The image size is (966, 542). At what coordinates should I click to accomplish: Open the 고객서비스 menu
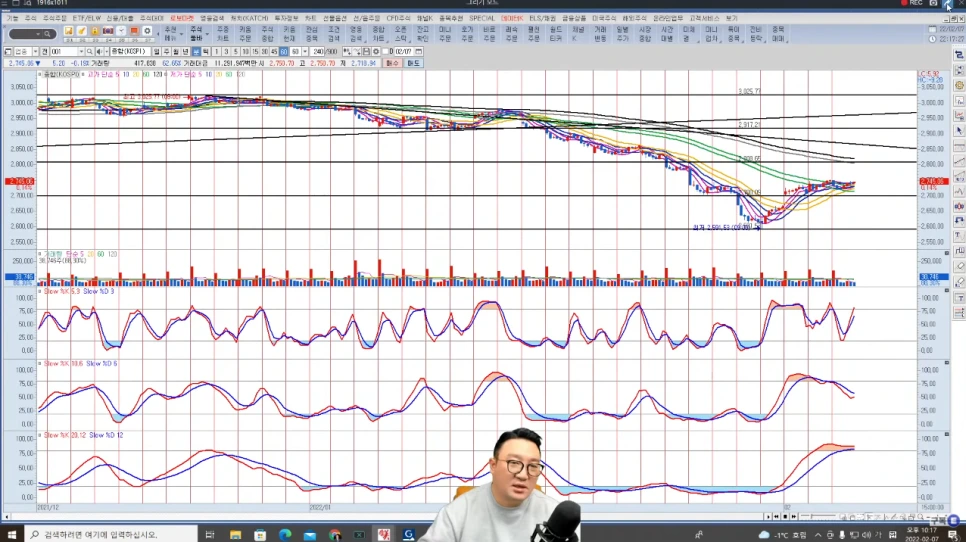click(704, 18)
